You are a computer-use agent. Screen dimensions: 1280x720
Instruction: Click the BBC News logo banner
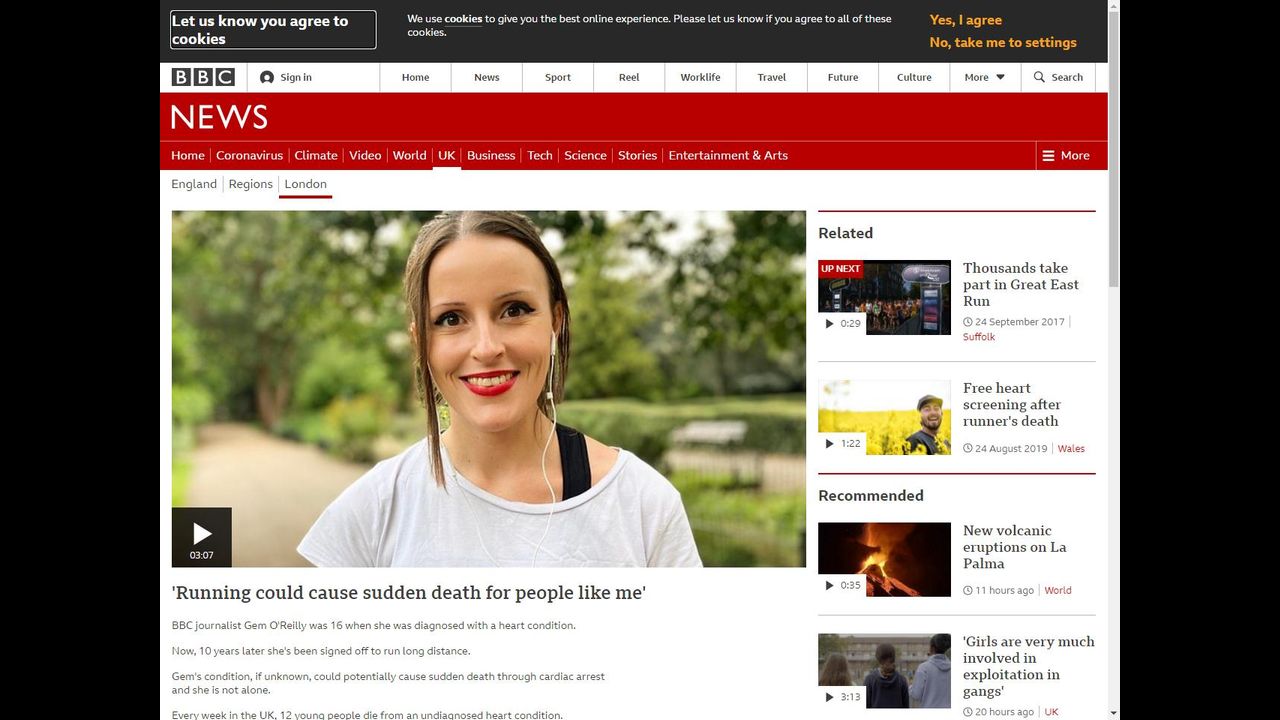219,117
